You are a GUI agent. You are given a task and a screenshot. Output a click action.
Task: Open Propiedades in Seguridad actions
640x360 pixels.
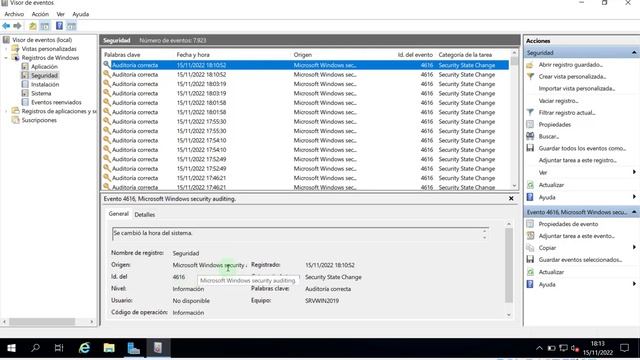554,124
